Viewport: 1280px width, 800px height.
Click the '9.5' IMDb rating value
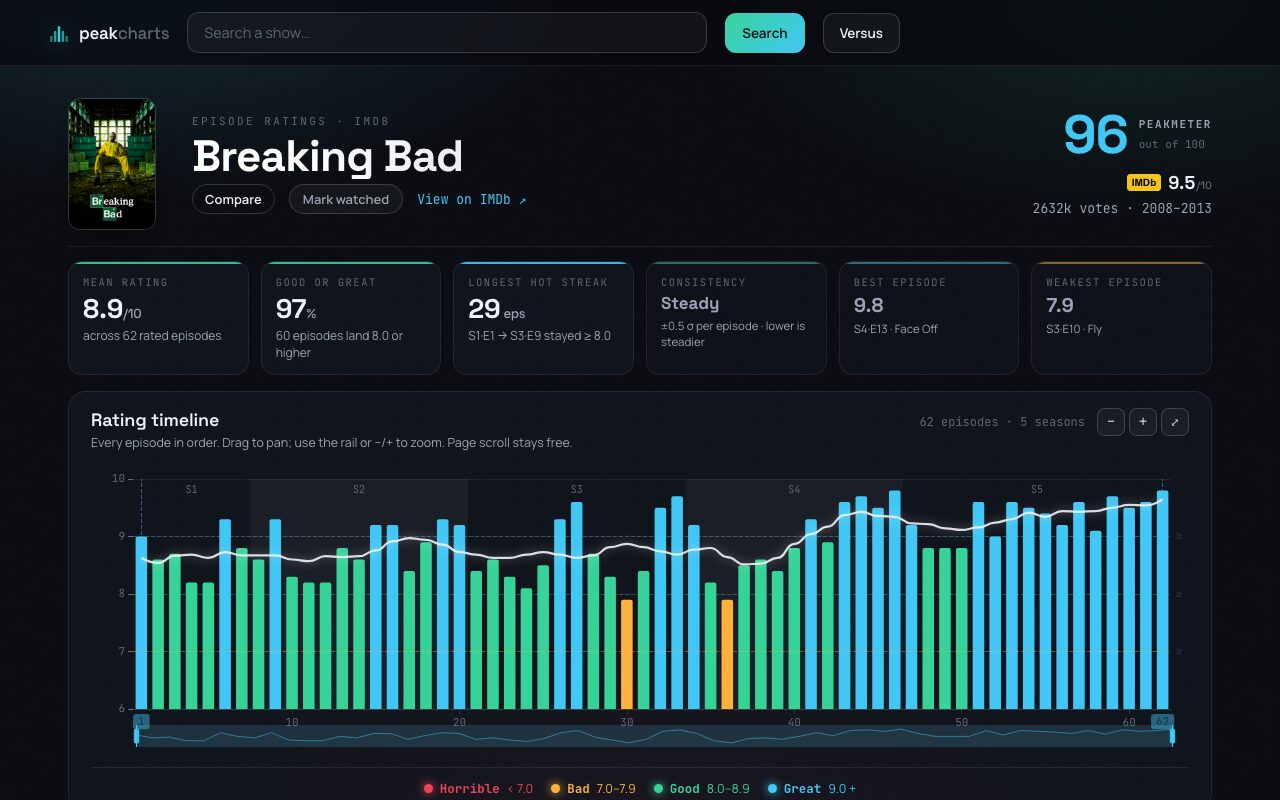click(x=1182, y=183)
